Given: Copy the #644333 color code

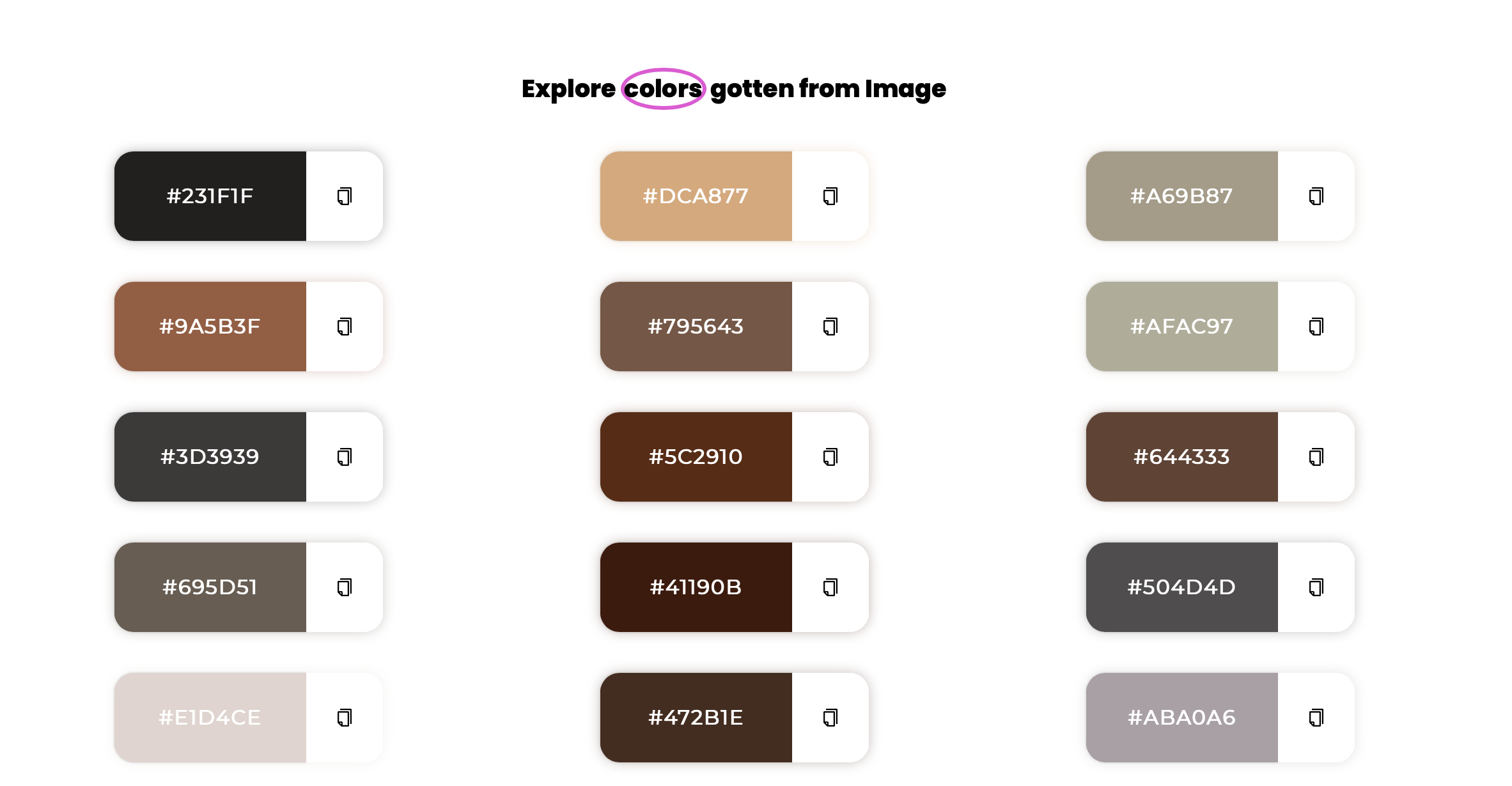Looking at the screenshot, I should coord(1315,456).
